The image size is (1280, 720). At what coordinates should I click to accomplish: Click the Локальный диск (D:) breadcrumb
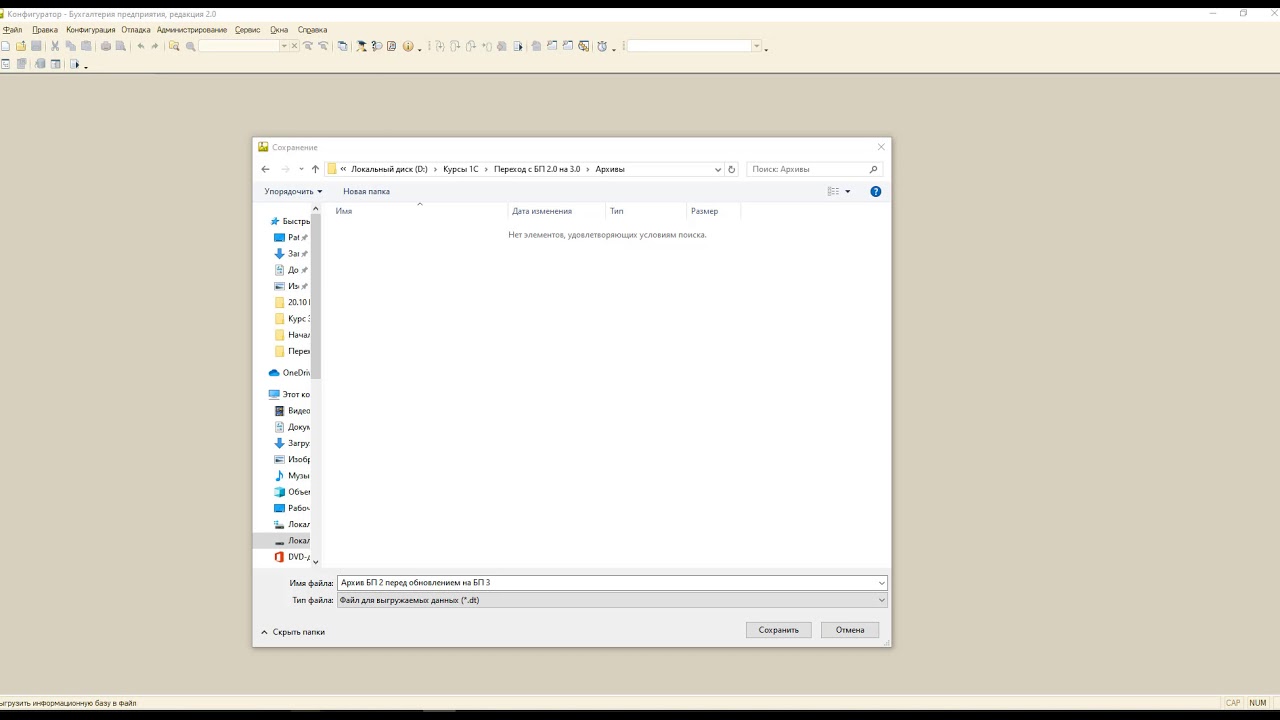[x=389, y=169]
